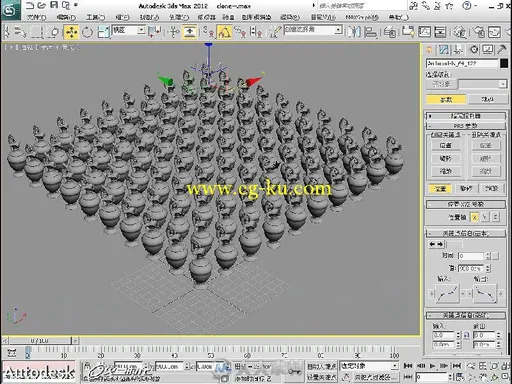Select the Select and Uniform Scale tool
Screen dimensions: 512x384
coord(103,32)
